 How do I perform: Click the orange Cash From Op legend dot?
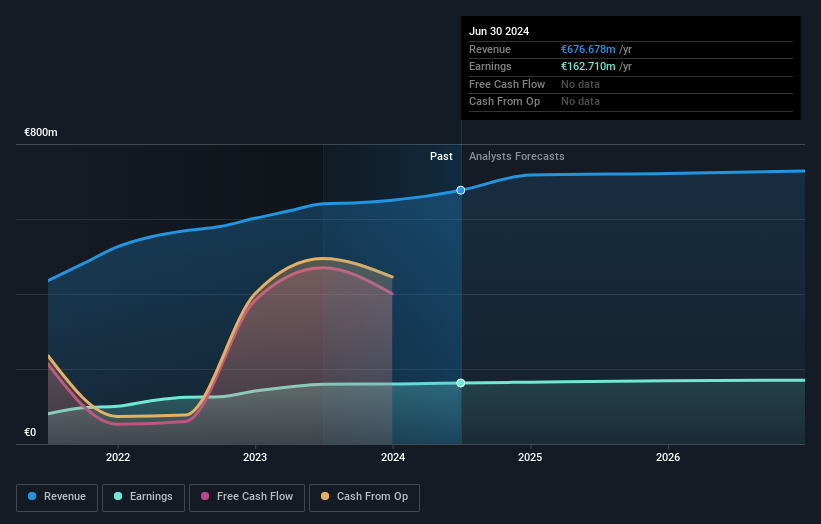click(x=325, y=496)
